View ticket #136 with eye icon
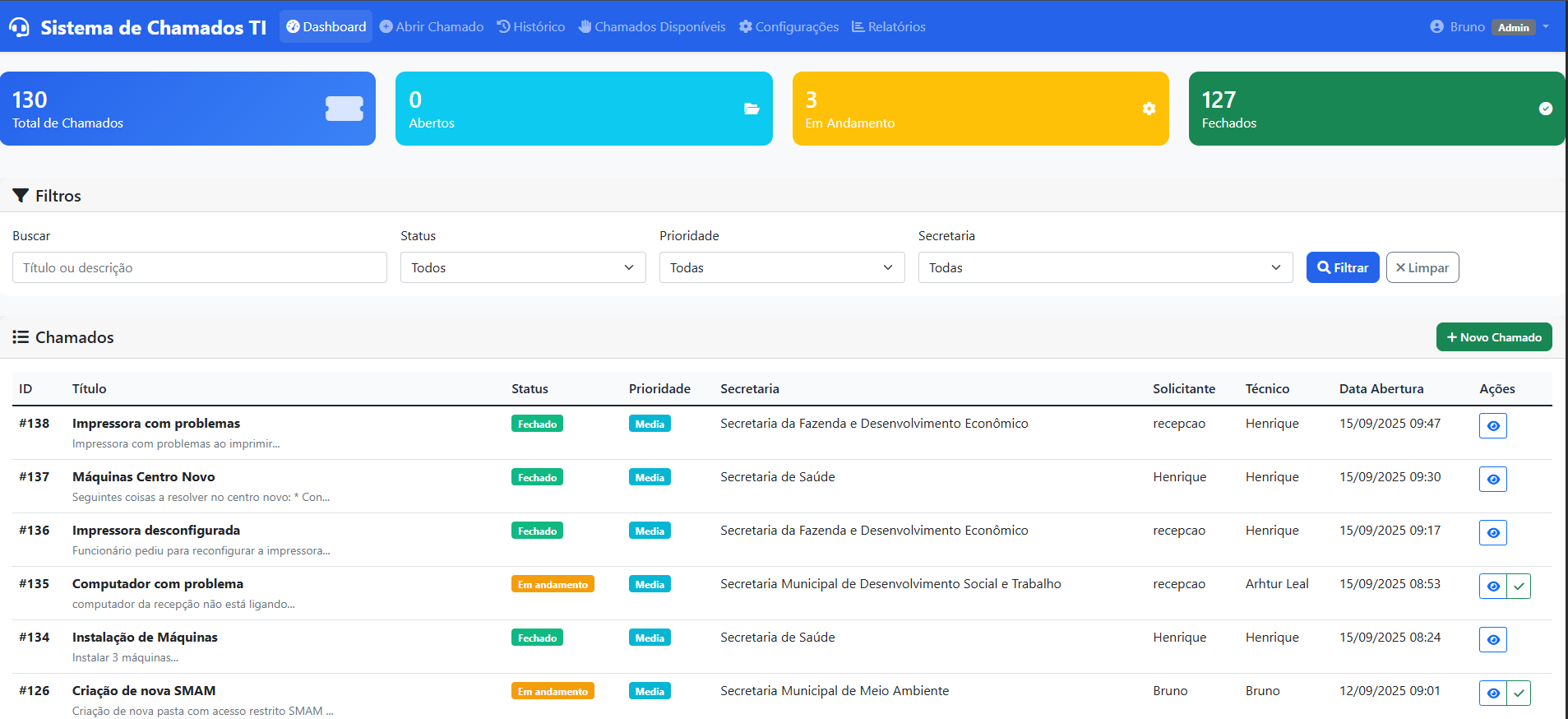 [x=1493, y=533]
